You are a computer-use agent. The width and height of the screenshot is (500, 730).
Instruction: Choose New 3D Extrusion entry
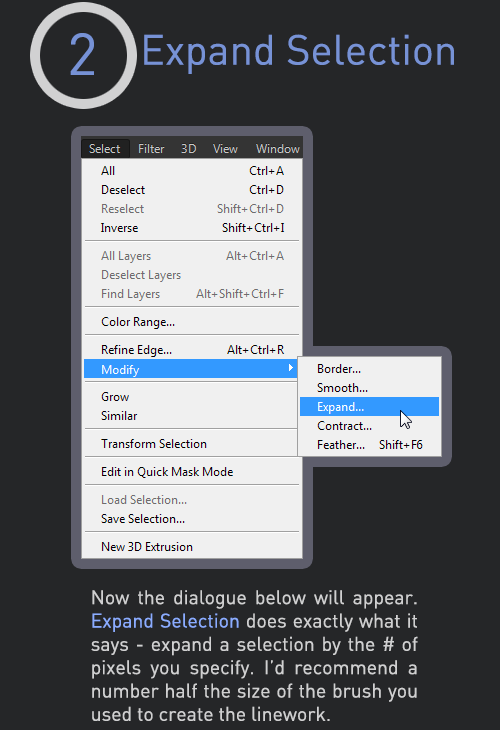(192, 547)
